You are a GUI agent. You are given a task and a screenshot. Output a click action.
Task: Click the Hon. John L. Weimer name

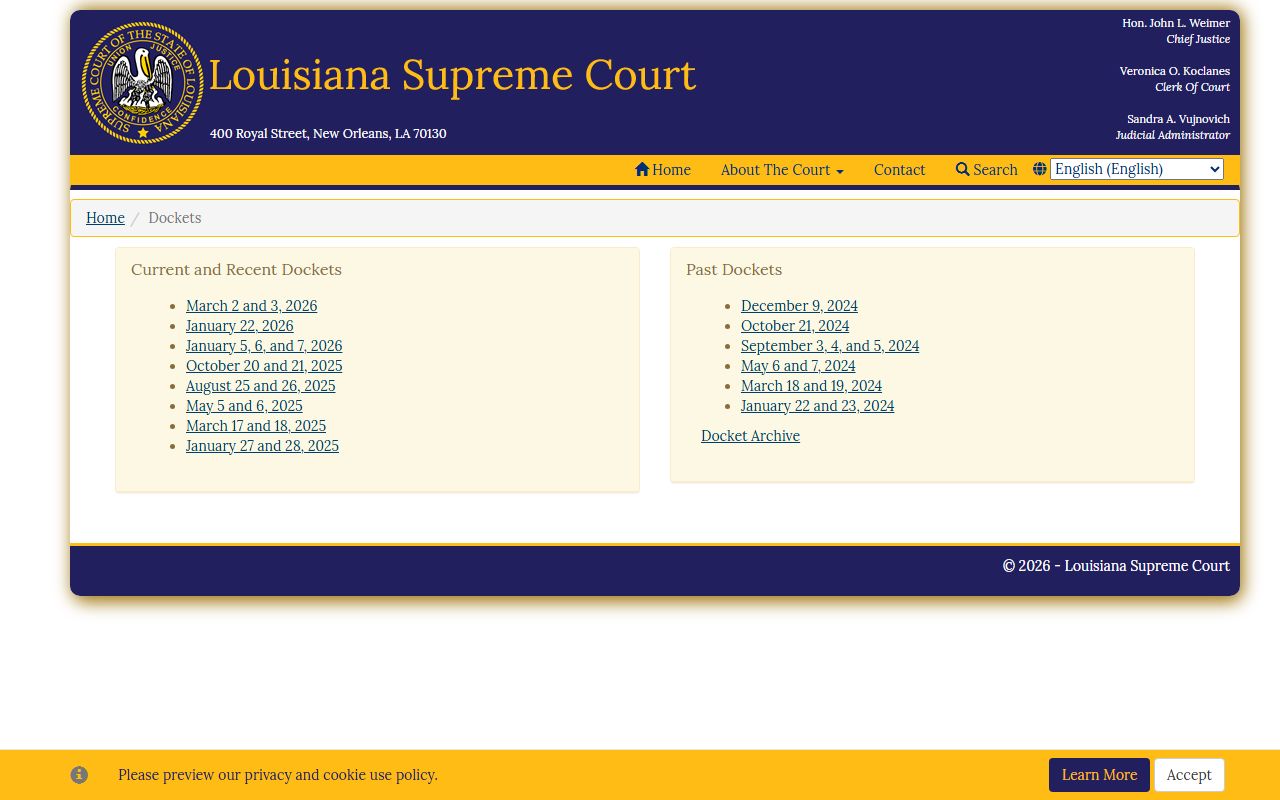click(x=1176, y=23)
